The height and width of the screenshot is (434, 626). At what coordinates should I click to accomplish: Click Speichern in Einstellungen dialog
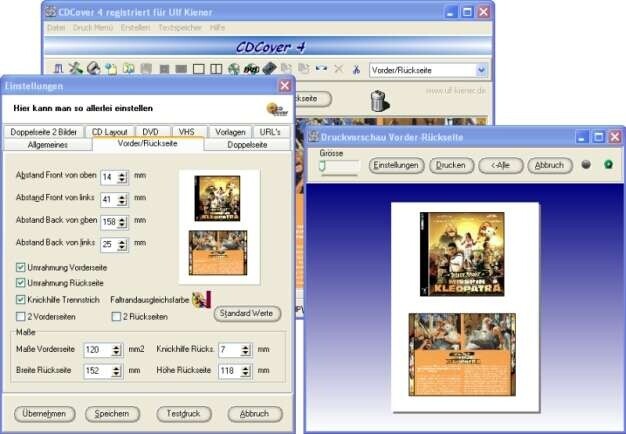[112, 414]
